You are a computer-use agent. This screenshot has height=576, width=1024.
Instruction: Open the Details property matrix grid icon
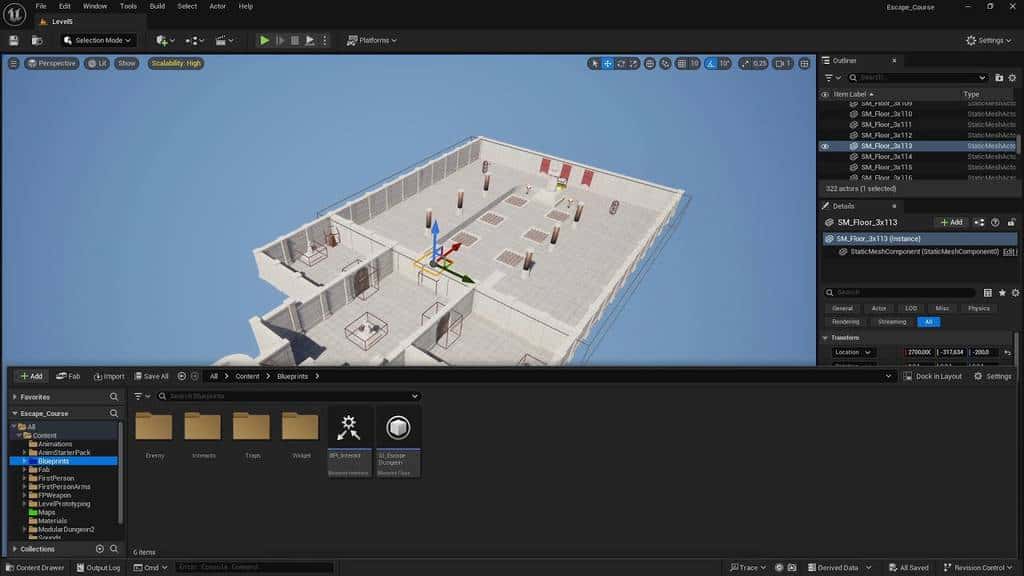[987, 293]
